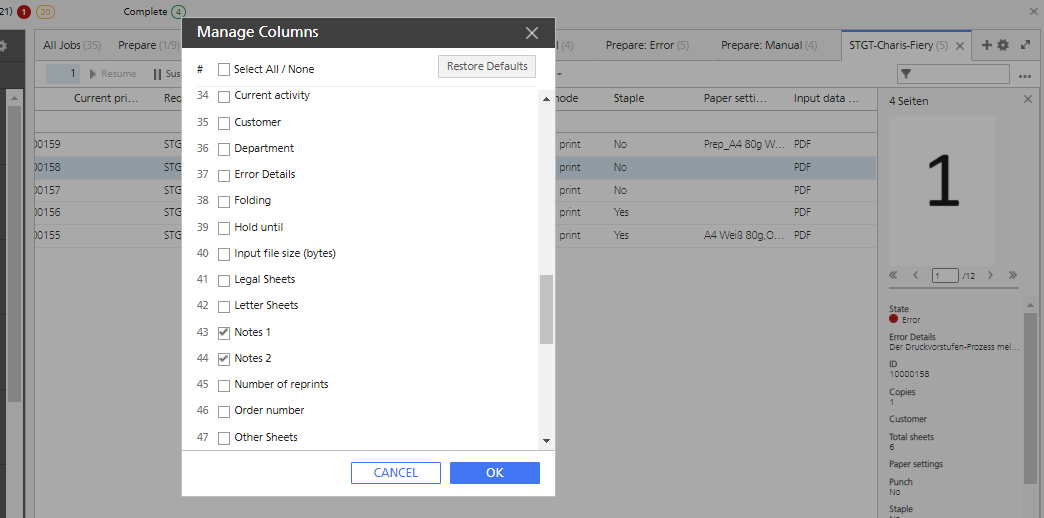
Task: Check the Error Details column
Action: (224, 174)
